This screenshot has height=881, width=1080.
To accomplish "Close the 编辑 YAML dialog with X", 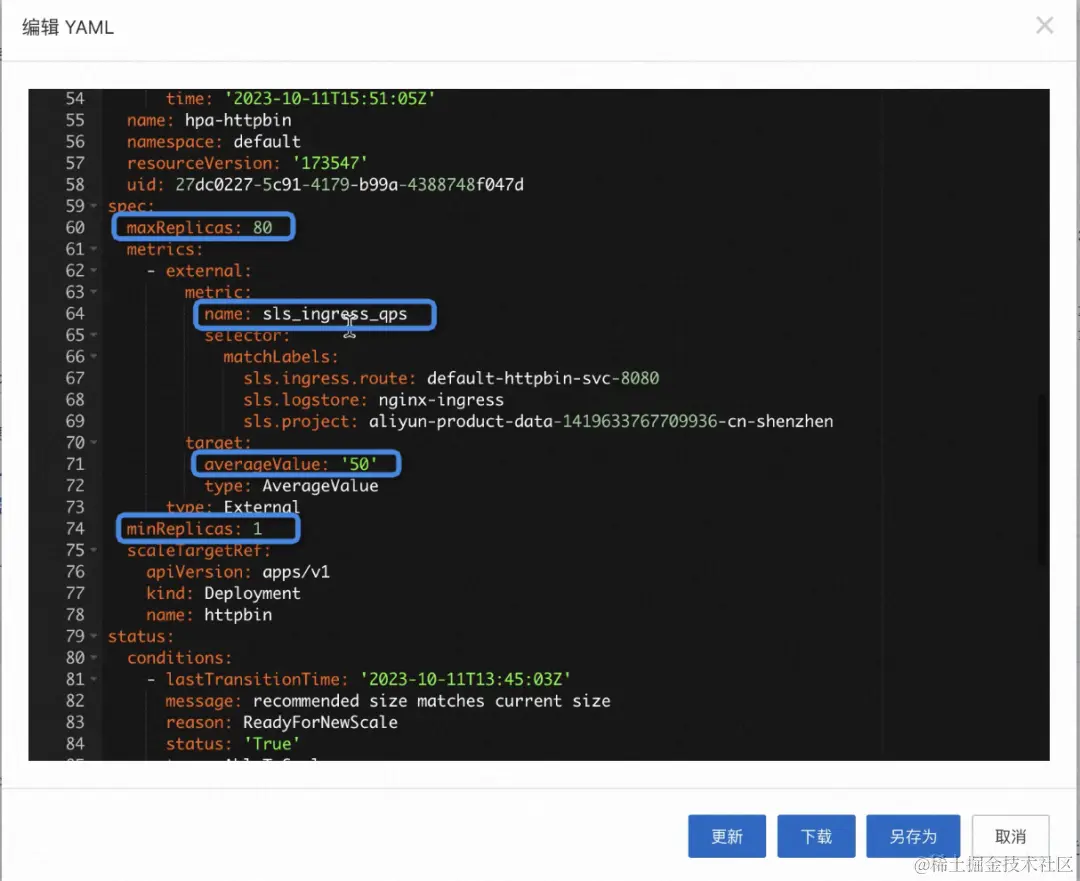I will (1044, 25).
